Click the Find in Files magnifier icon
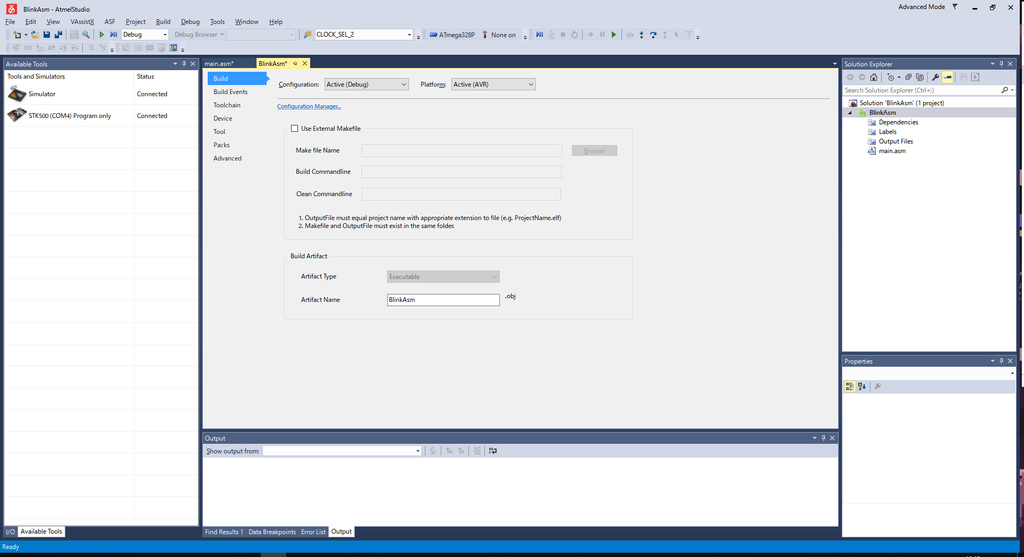The width and height of the screenshot is (1024, 557). (x=86, y=35)
